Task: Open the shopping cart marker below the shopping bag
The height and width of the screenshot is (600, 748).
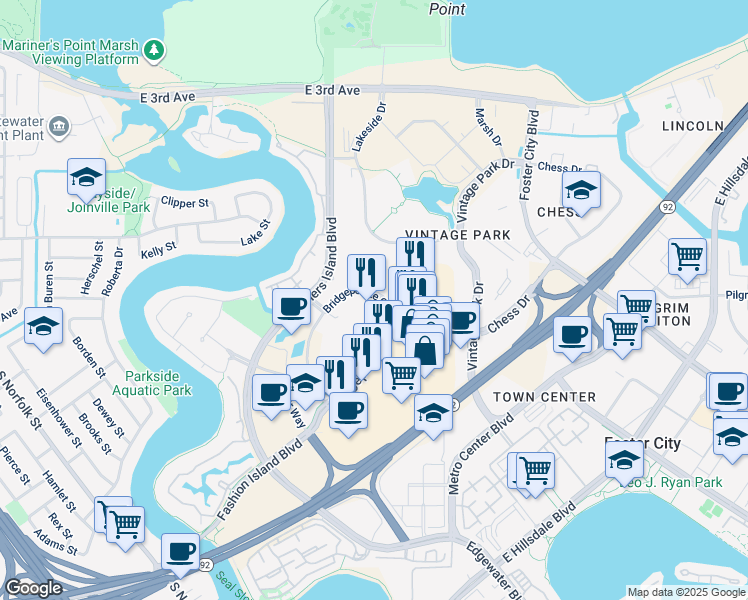Action: click(x=401, y=379)
